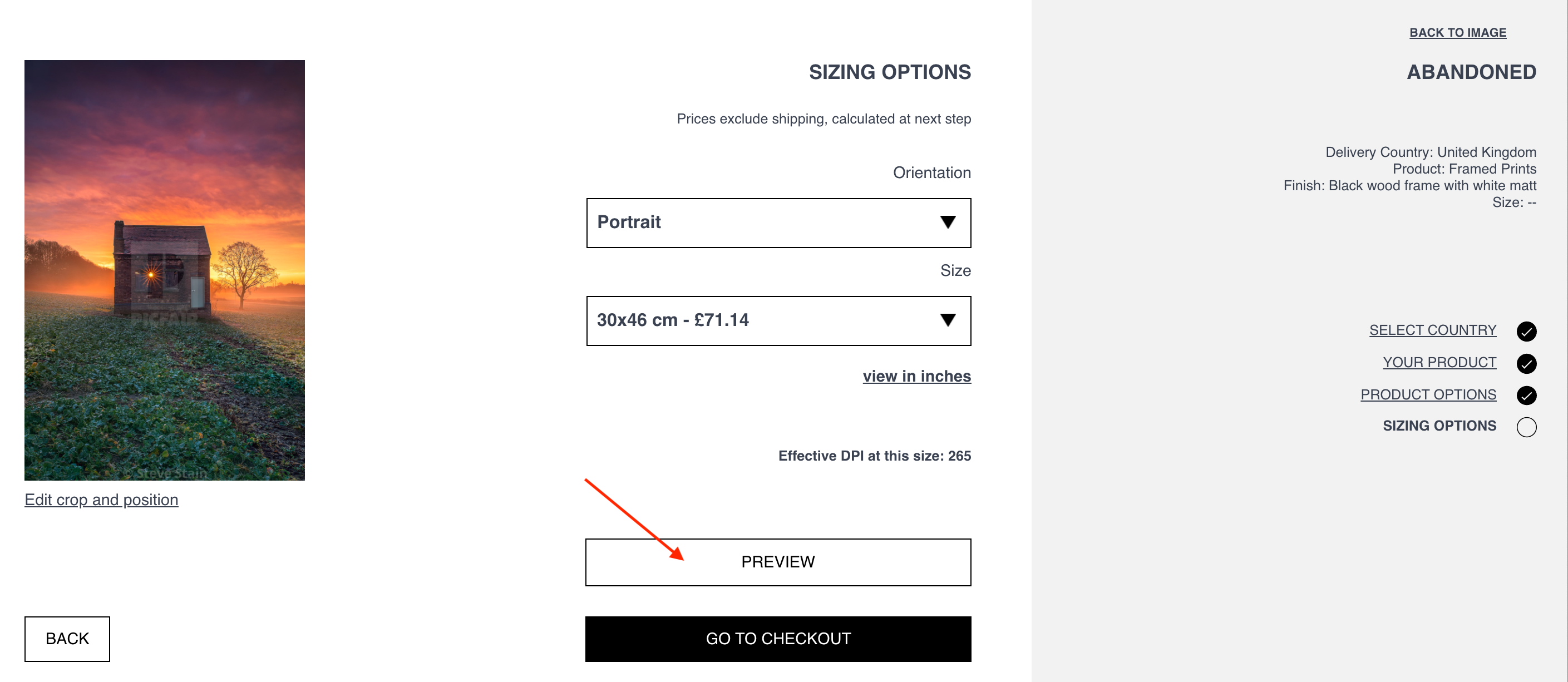Click the YOUR PRODUCT checkmark icon
Image resolution: width=1568 pixels, height=682 pixels.
[x=1527, y=364]
